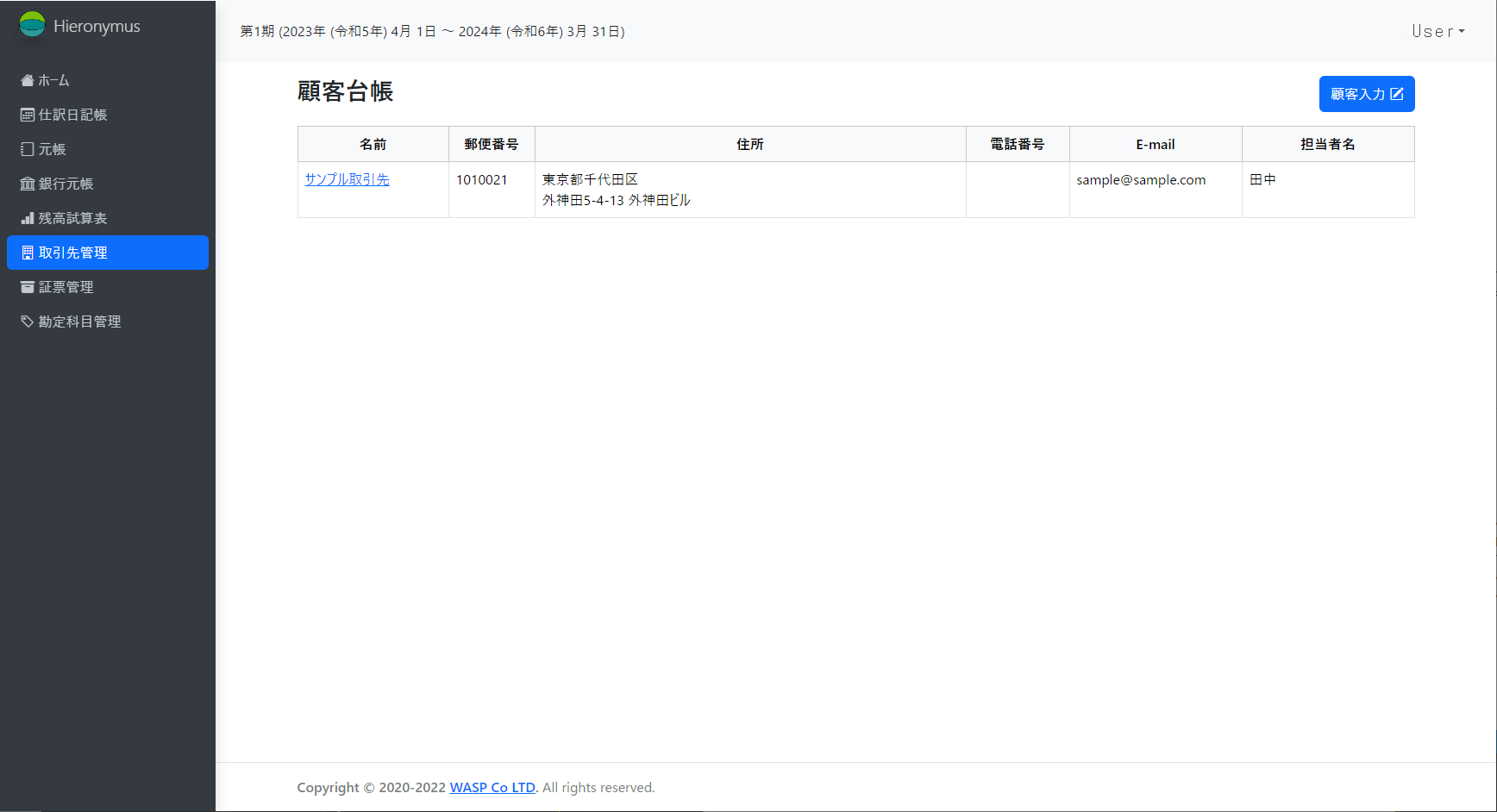Click the bar chart icon beside 残高試算表
Image resolution: width=1497 pixels, height=812 pixels.
28,218
